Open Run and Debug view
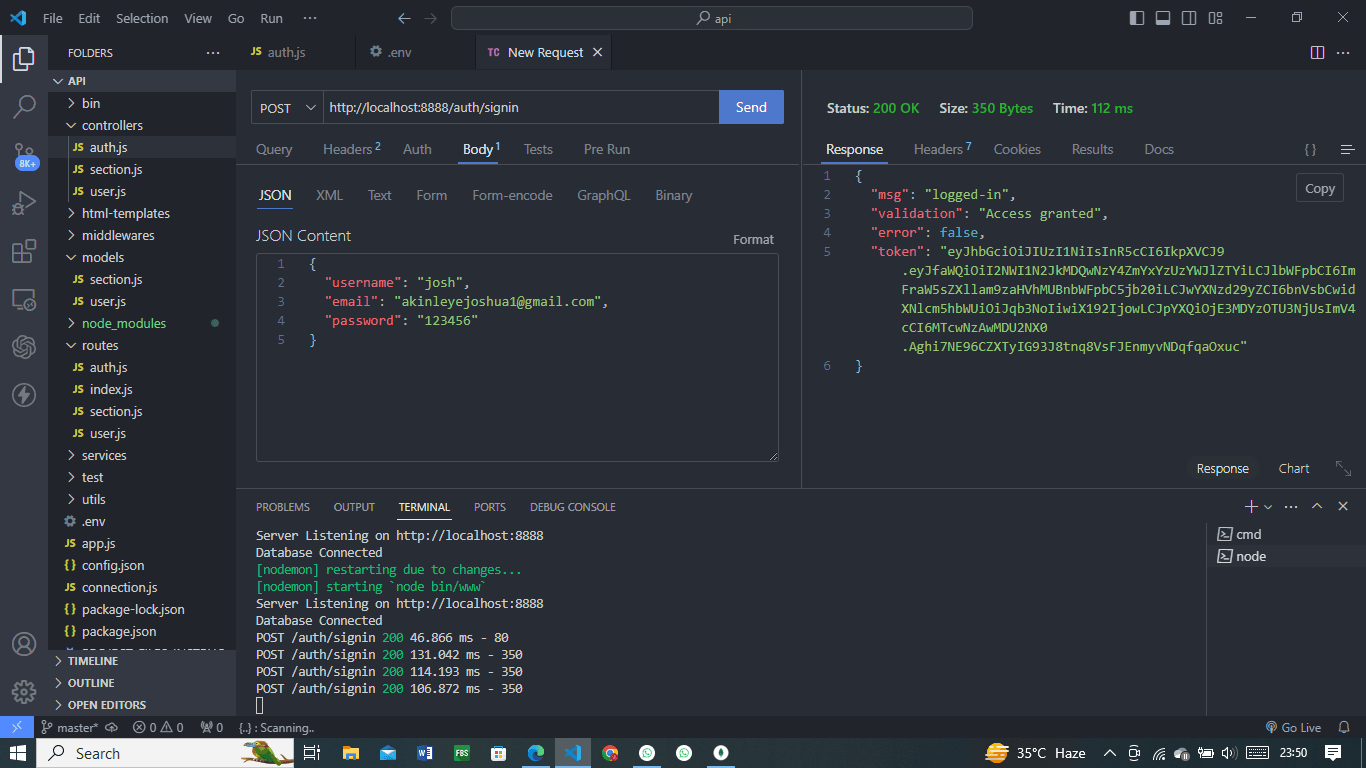This screenshot has width=1366, height=768. pyautogui.click(x=24, y=203)
